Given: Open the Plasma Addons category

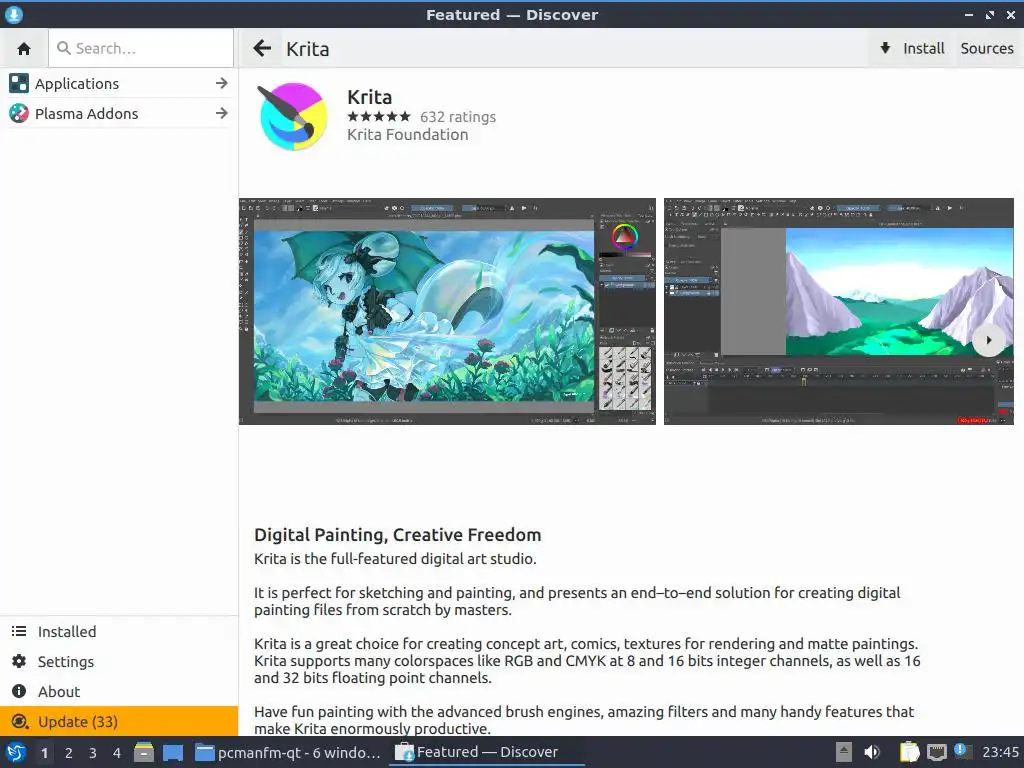Looking at the screenshot, I should pyautogui.click(x=118, y=114).
